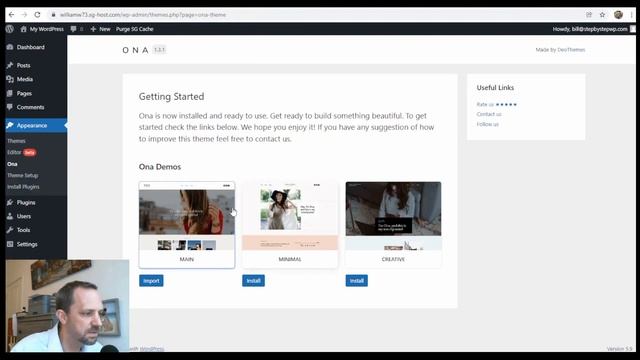Click the ONA logo text
The width and height of the screenshot is (640, 360).
click(x=136, y=50)
